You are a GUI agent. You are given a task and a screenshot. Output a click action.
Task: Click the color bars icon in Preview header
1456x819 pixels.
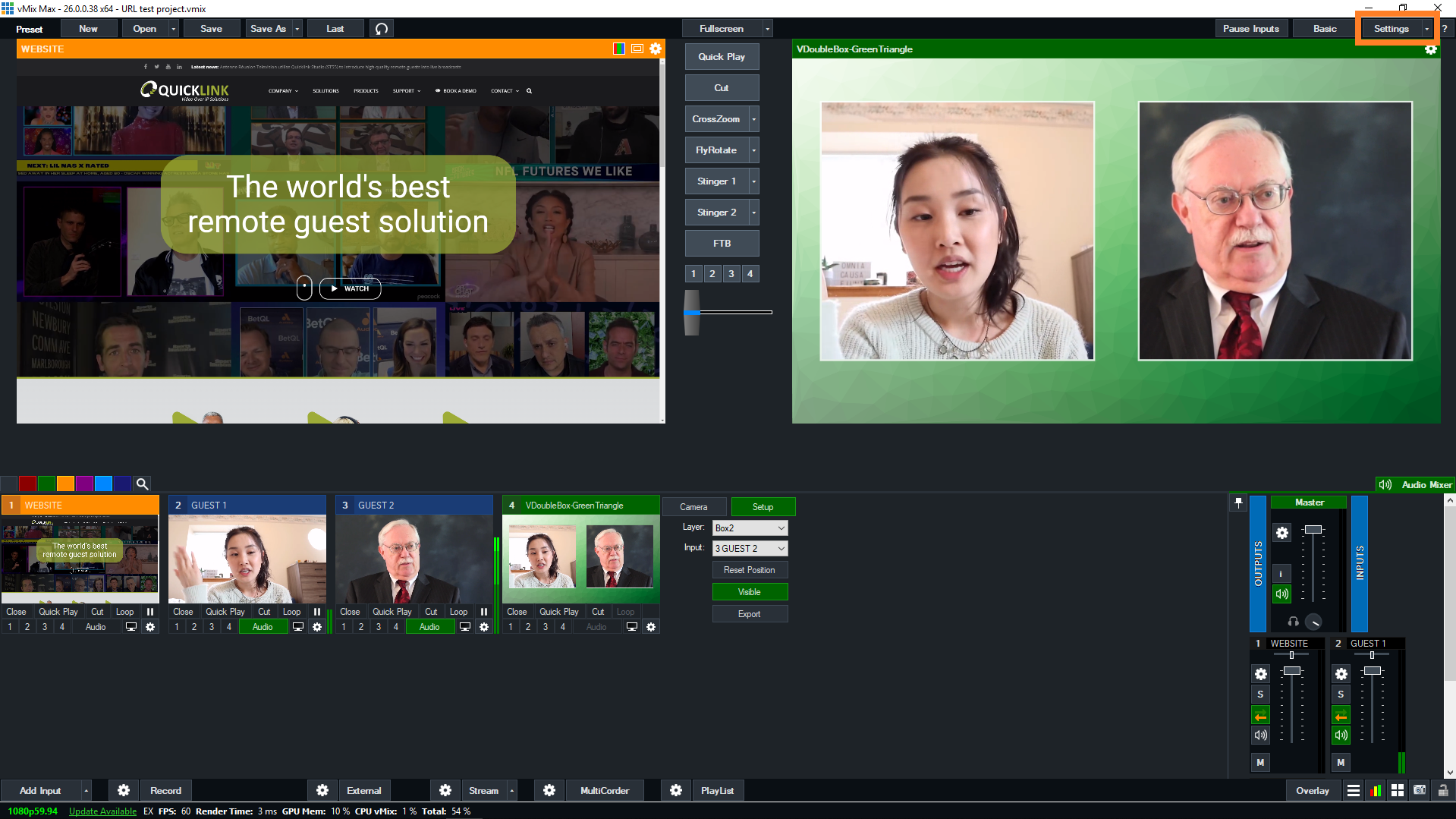click(619, 49)
